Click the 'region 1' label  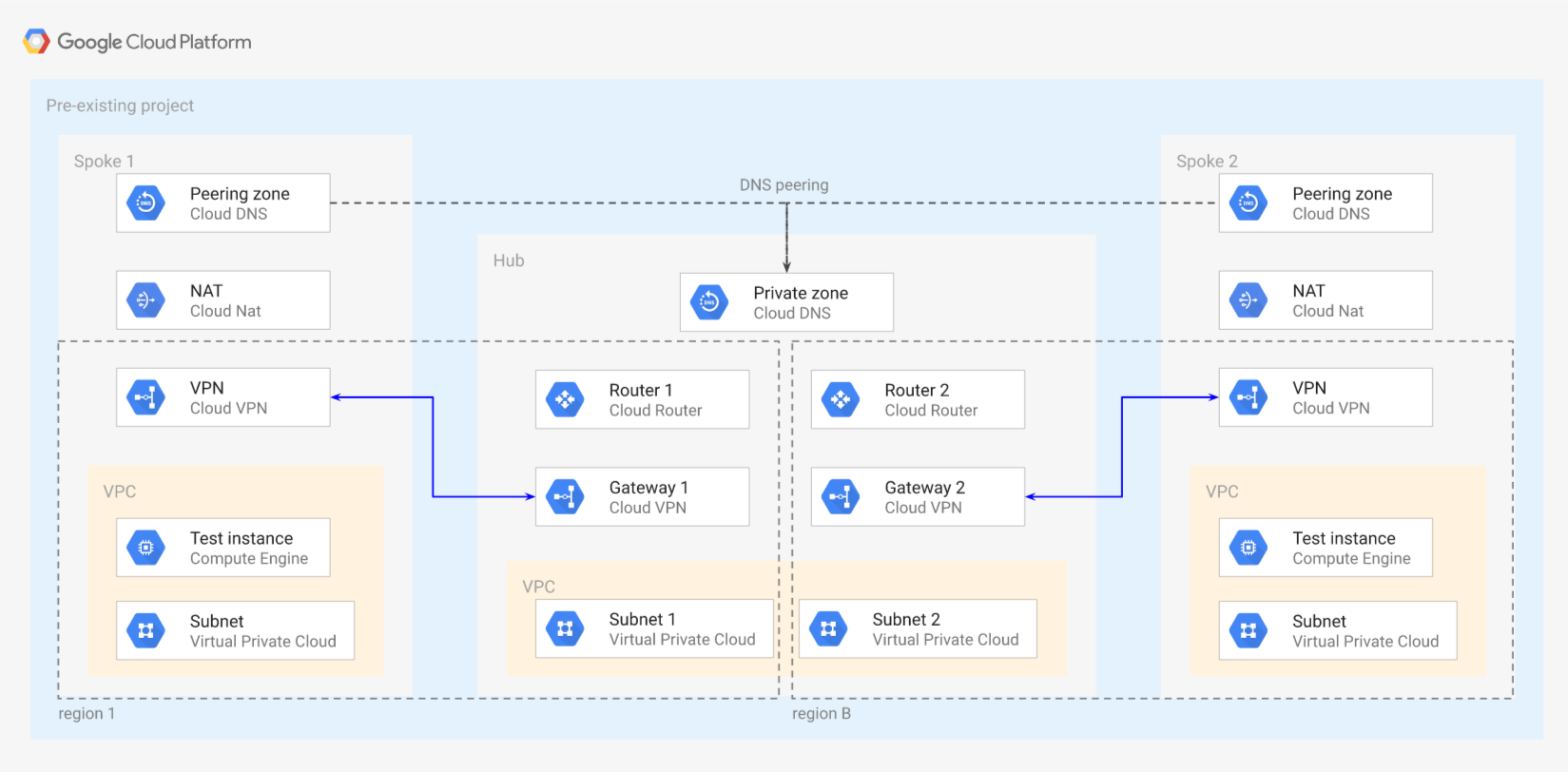pyautogui.click(x=87, y=713)
